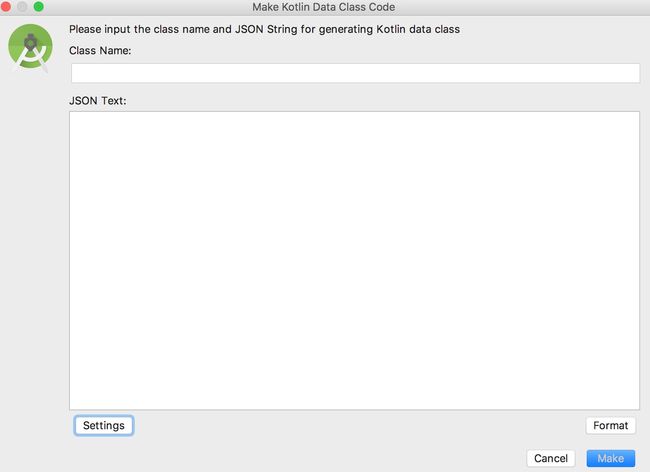This screenshot has height=472, width=650.
Task: Close the dialog with the red button
Action: point(5,7)
